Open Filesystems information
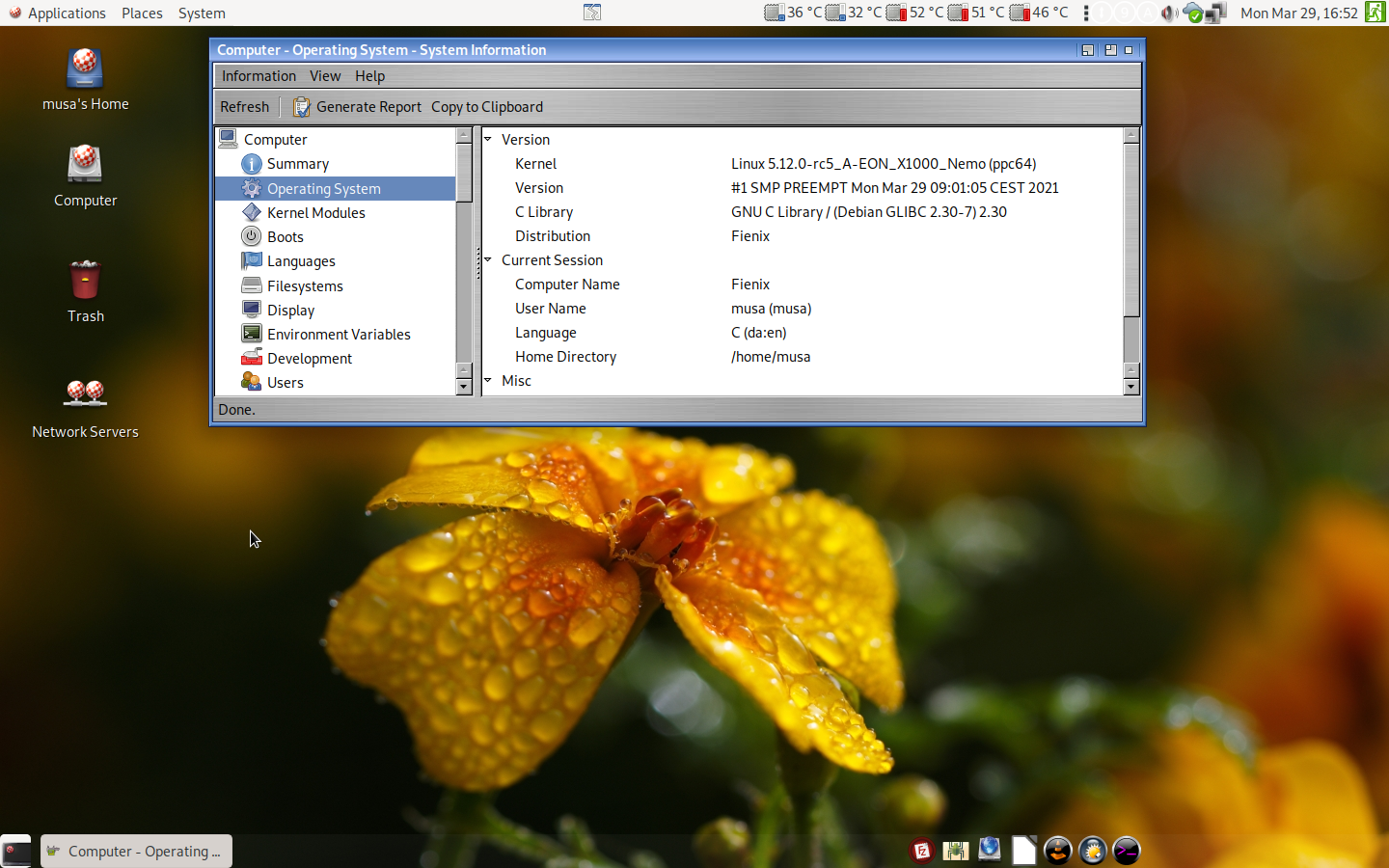The height and width of the screenshot is (868, 1389). 305,286
